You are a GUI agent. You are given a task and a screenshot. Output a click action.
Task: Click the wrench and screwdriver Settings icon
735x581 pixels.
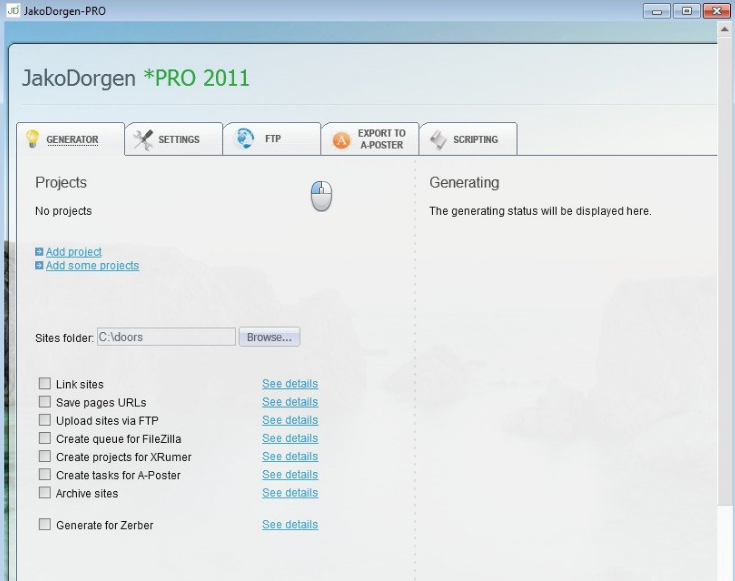143,139
